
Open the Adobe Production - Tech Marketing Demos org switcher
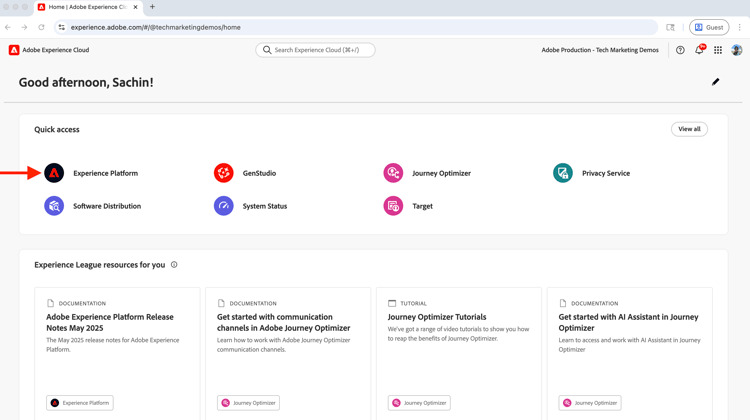click(x=600, y=50)
